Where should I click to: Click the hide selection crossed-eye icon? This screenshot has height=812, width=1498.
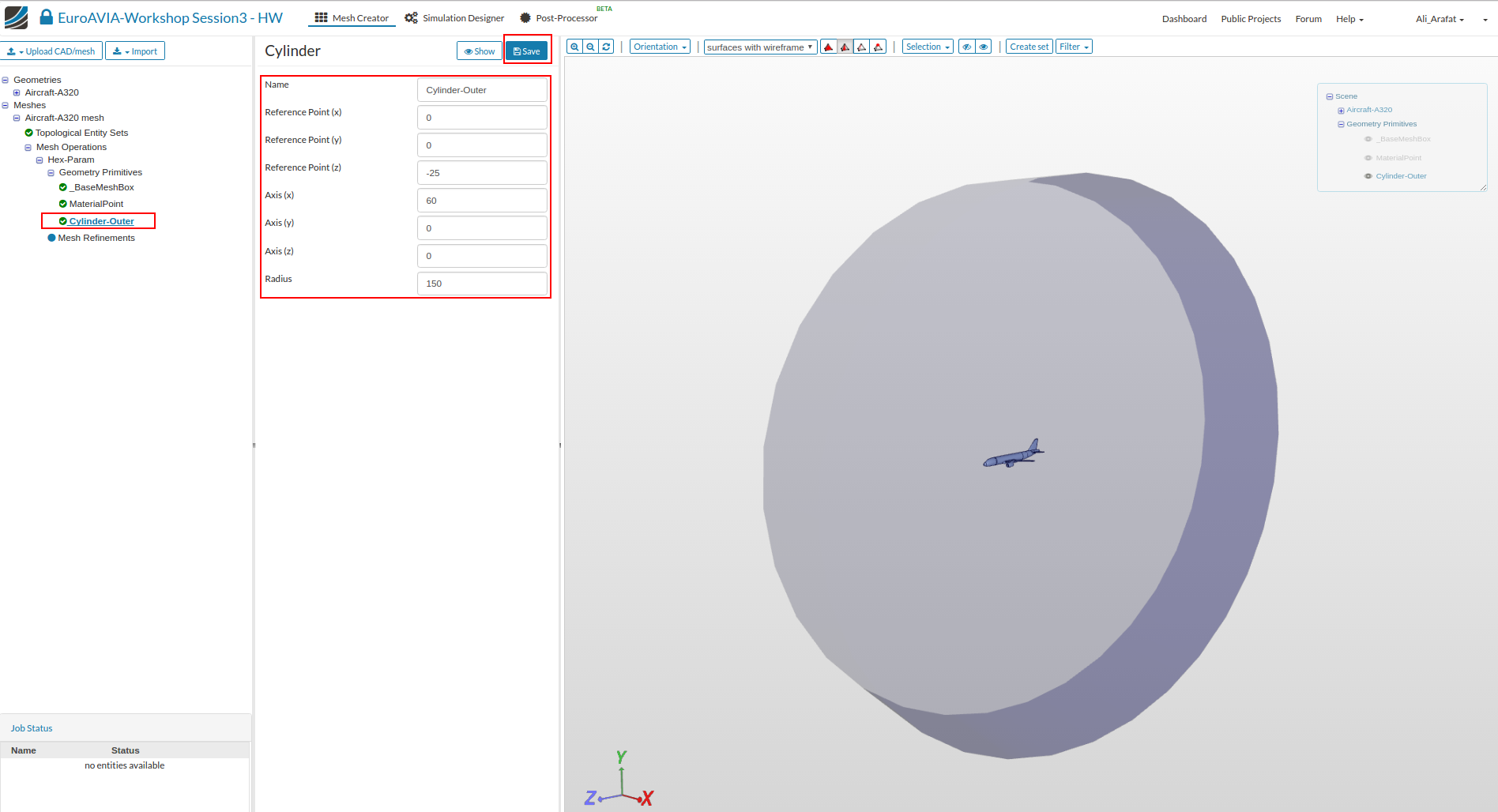966,47
